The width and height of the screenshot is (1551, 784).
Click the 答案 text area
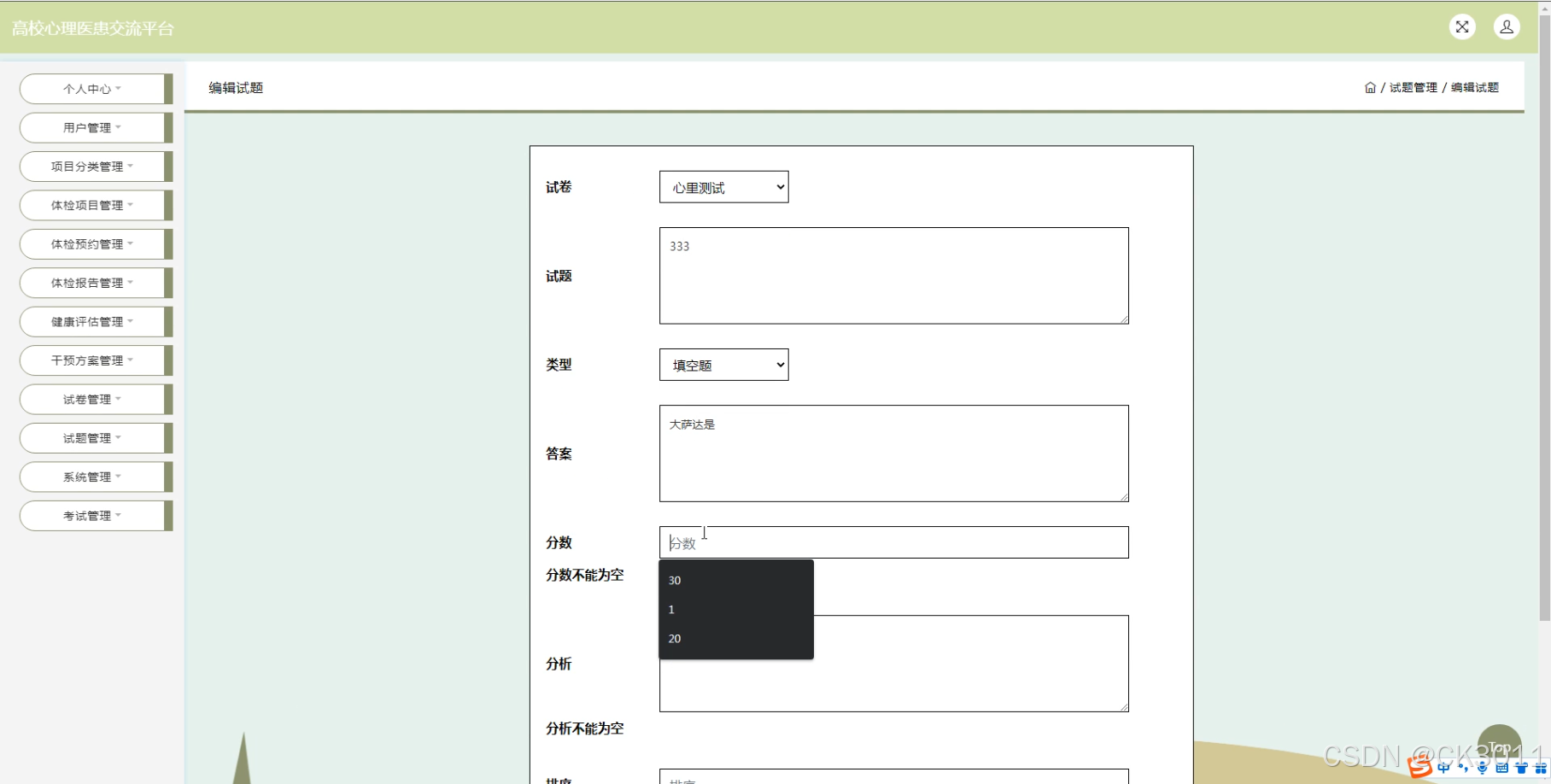coord(893,453)
